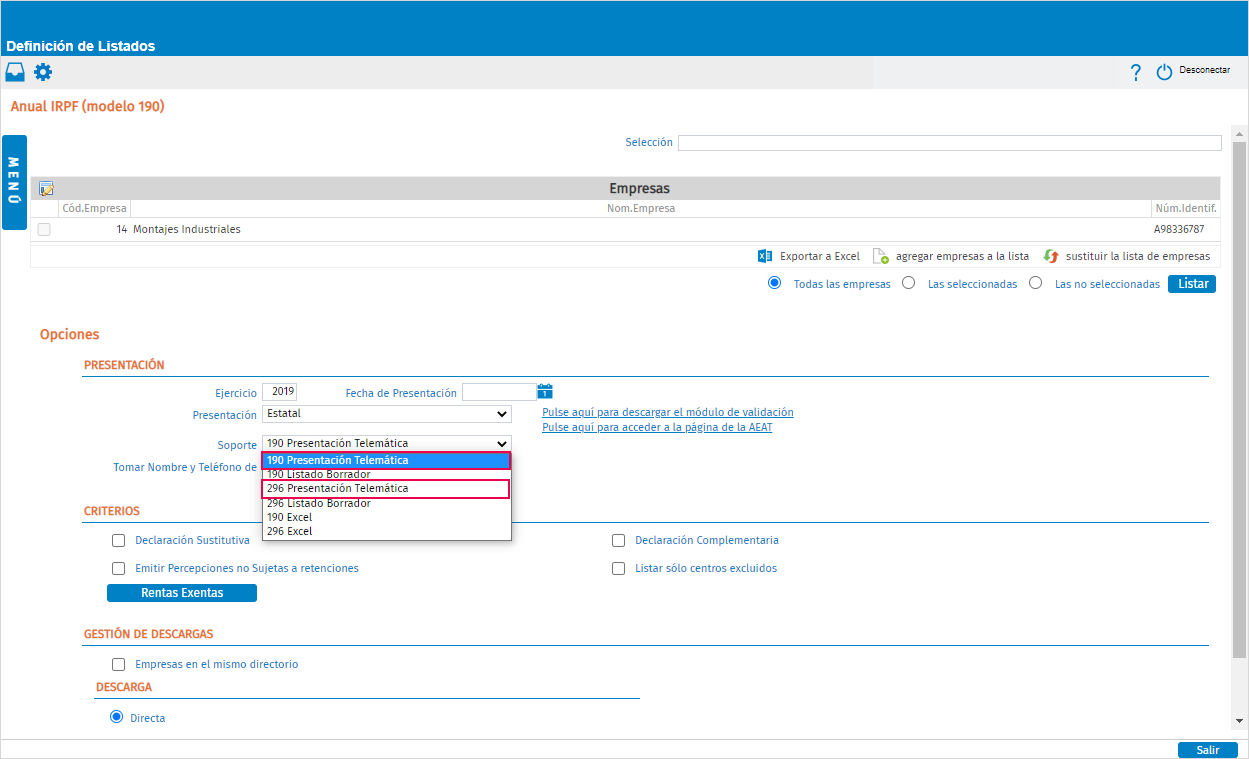Tick Listar sólo centros excluidos checkbox

click(x=618, y=568)
